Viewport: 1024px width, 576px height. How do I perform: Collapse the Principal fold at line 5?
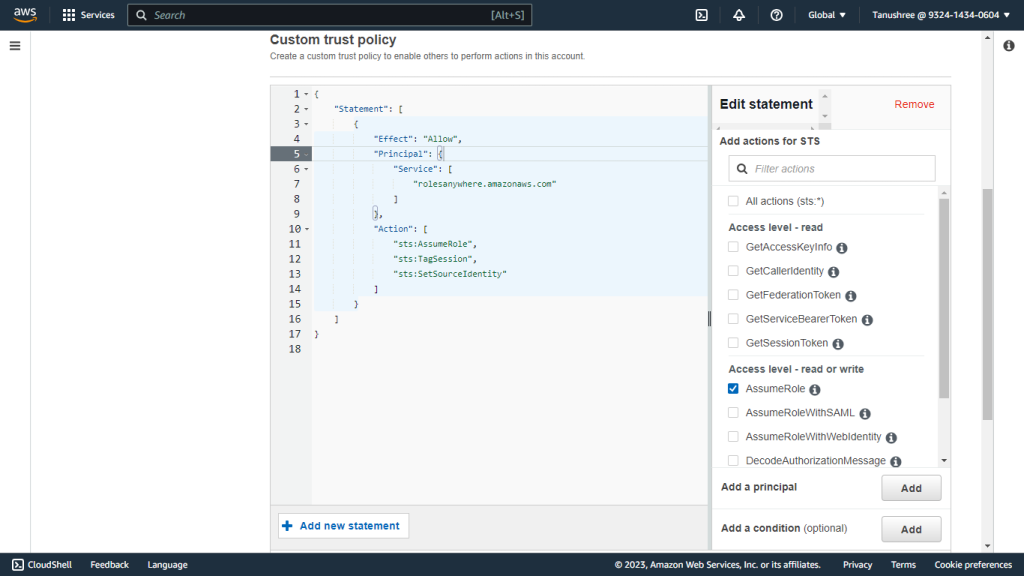(306, 154)
